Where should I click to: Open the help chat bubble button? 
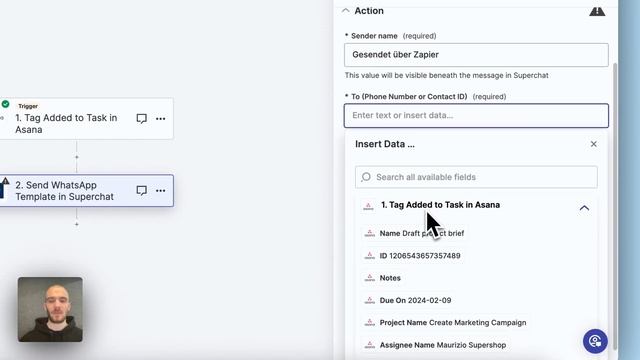click(x=595, y=341)
